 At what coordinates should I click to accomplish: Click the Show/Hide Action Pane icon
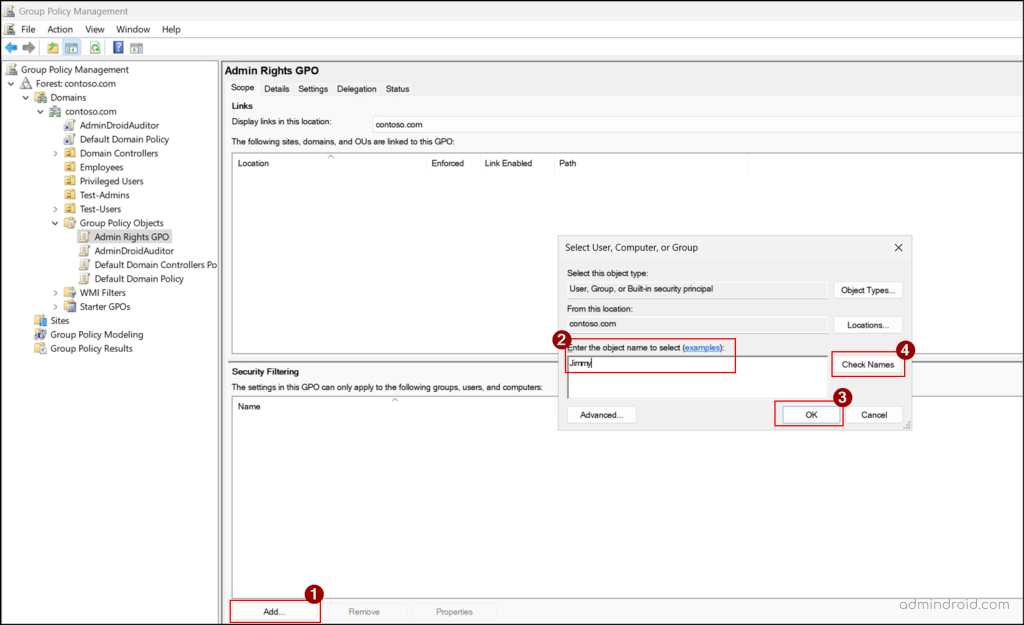pos(136,48)
